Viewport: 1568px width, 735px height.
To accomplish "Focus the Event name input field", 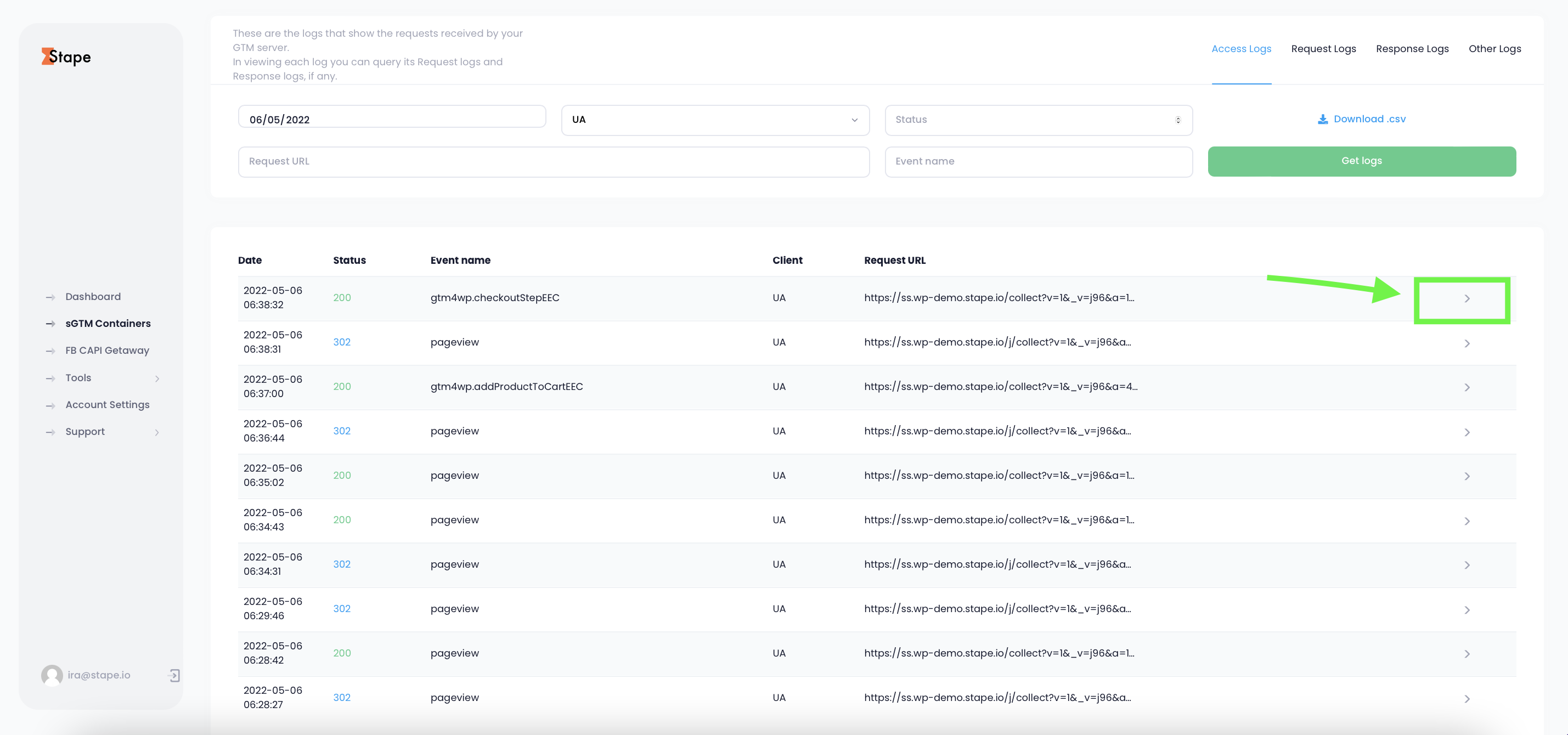I will 1039,161.
